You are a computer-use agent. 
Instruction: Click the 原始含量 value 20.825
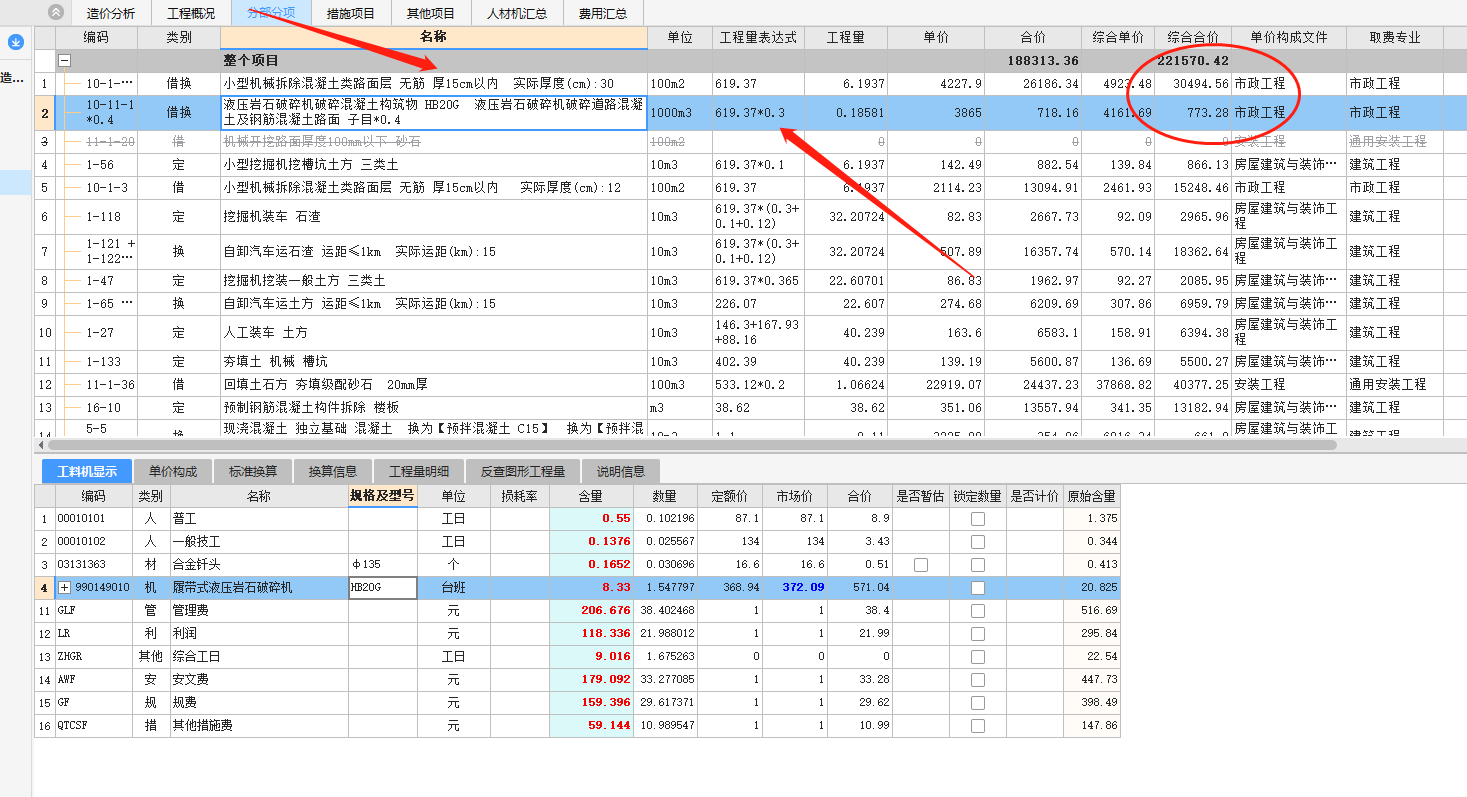(1092, 588)
